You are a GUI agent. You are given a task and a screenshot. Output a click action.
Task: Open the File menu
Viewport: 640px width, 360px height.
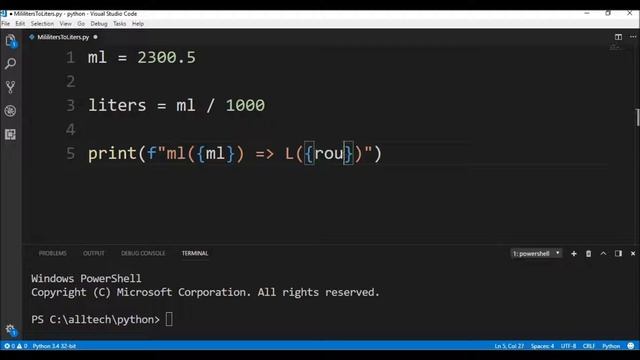tap(6, 24)
